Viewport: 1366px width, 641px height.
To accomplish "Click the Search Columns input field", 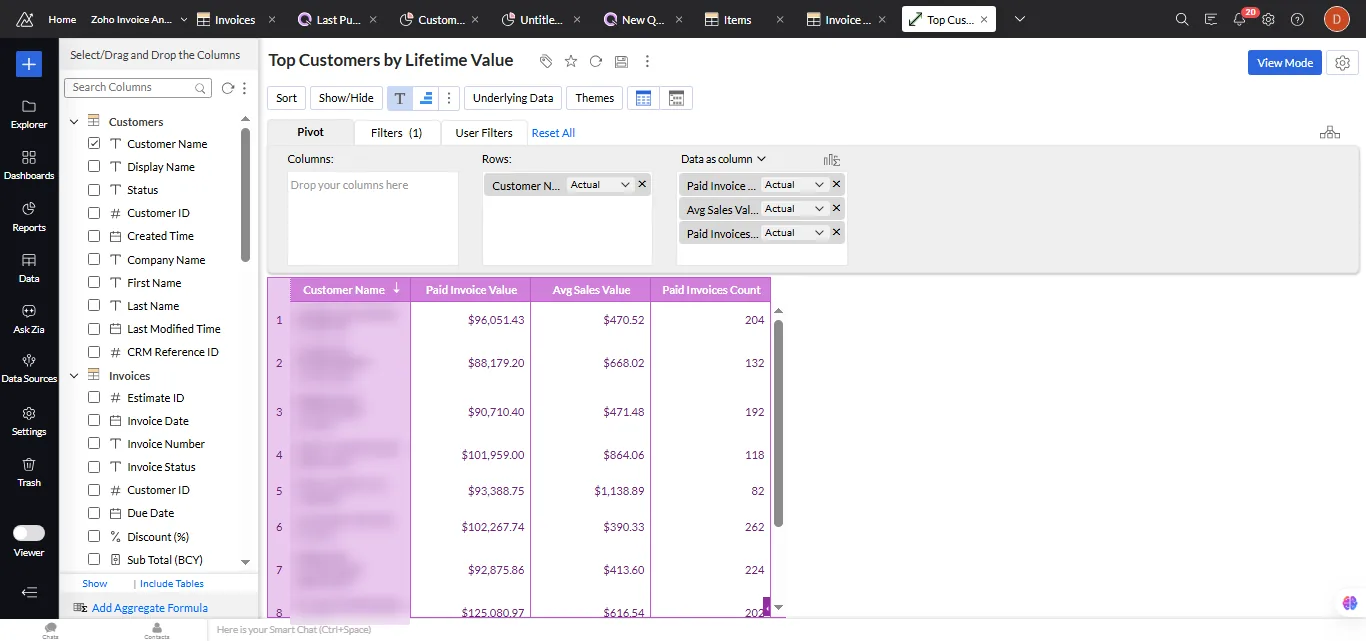I will pyautogui.click(x=138, y=88).
